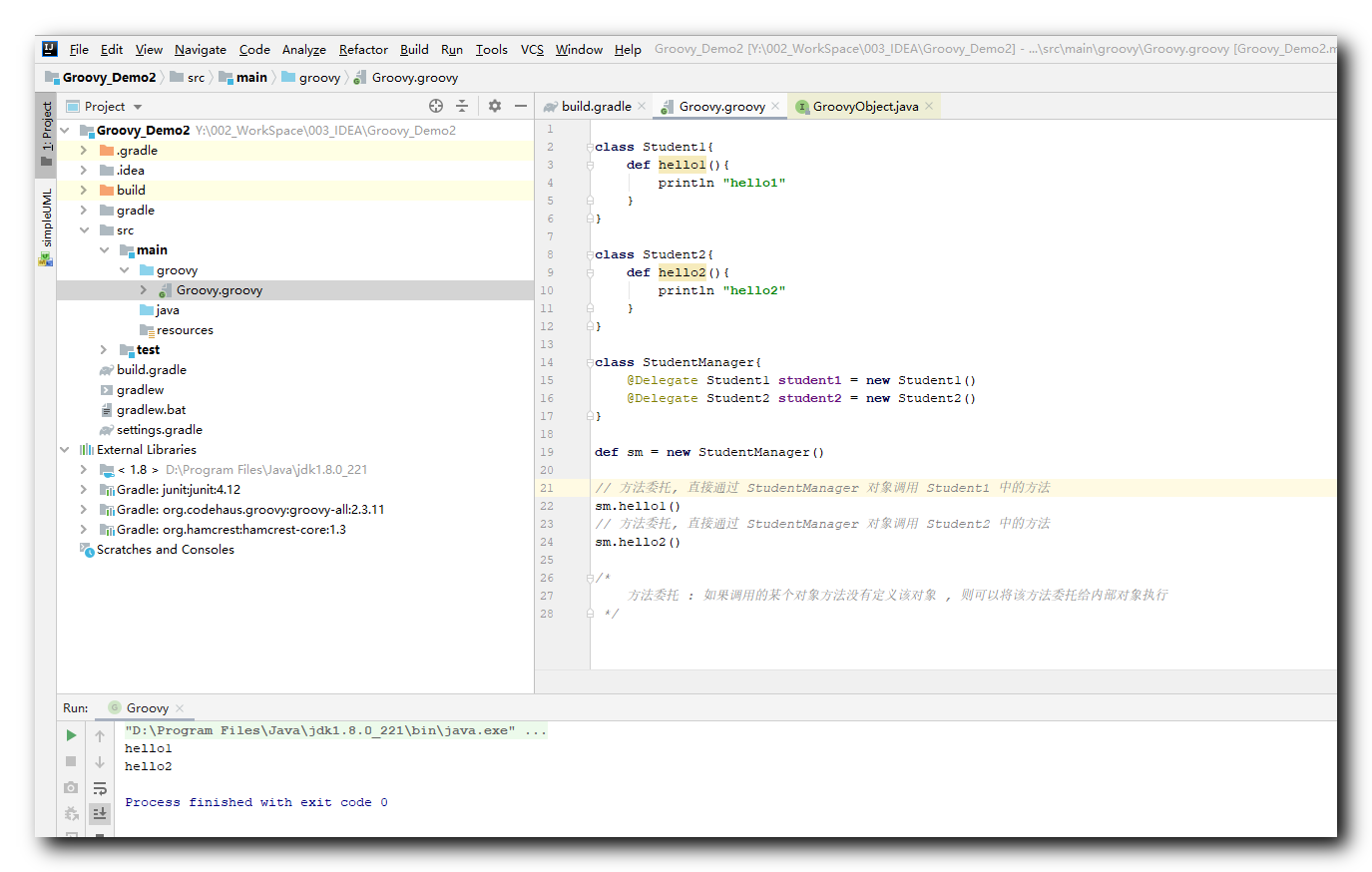Open the Project view dropdown
Image resolution: width=1372 pixels, height=872 pixels.
coord(138,107)
